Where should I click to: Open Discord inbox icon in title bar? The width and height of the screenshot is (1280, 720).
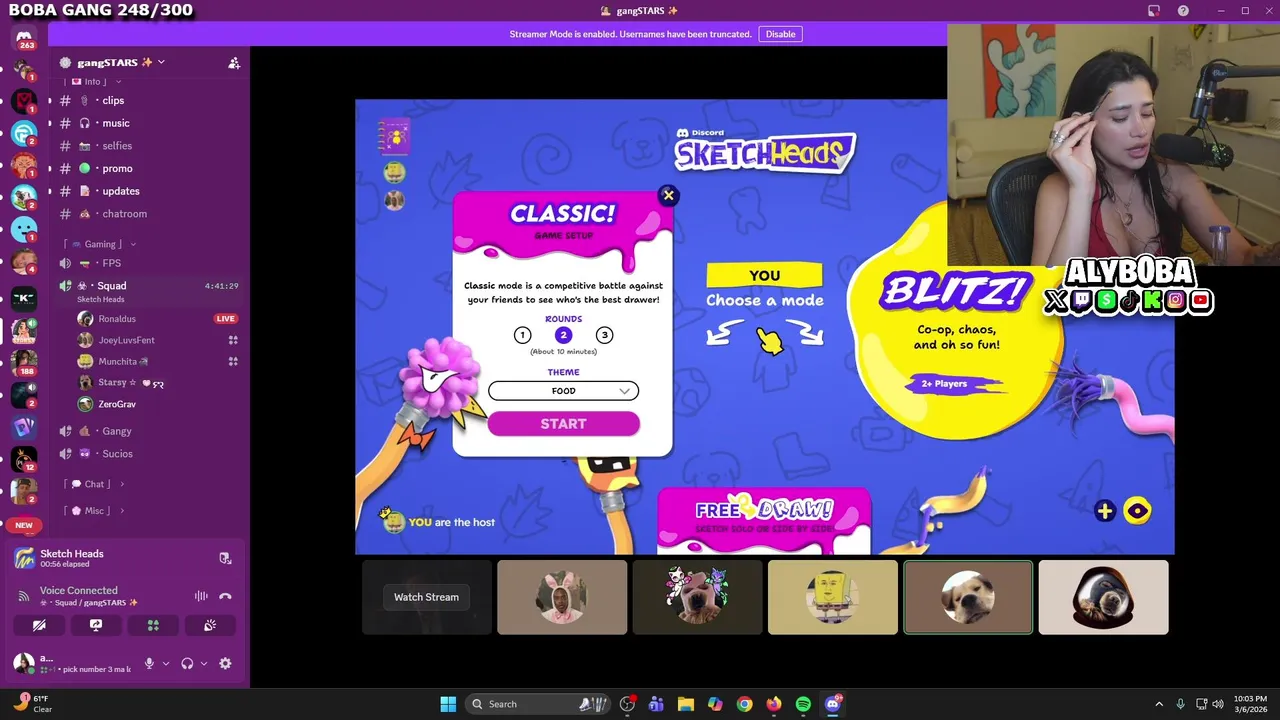pos(1154,10)
